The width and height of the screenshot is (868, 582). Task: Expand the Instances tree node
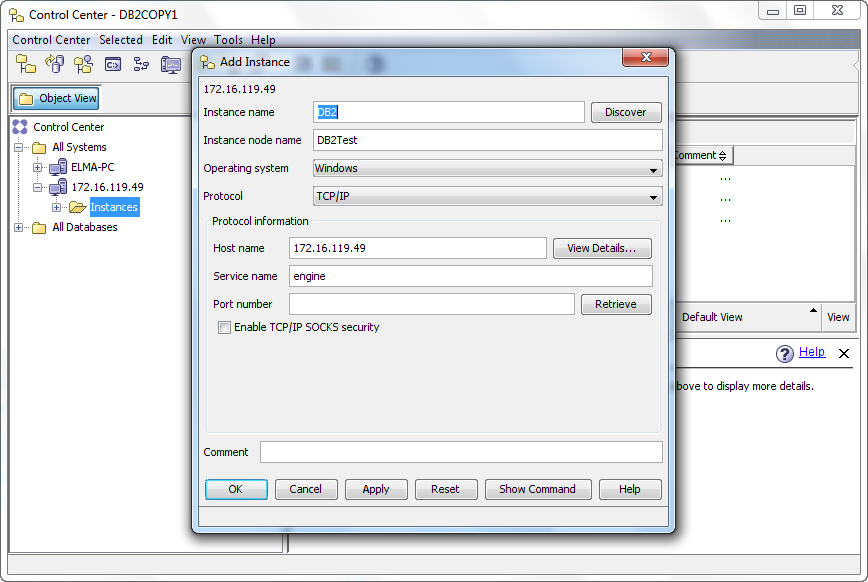click(56, 208)
